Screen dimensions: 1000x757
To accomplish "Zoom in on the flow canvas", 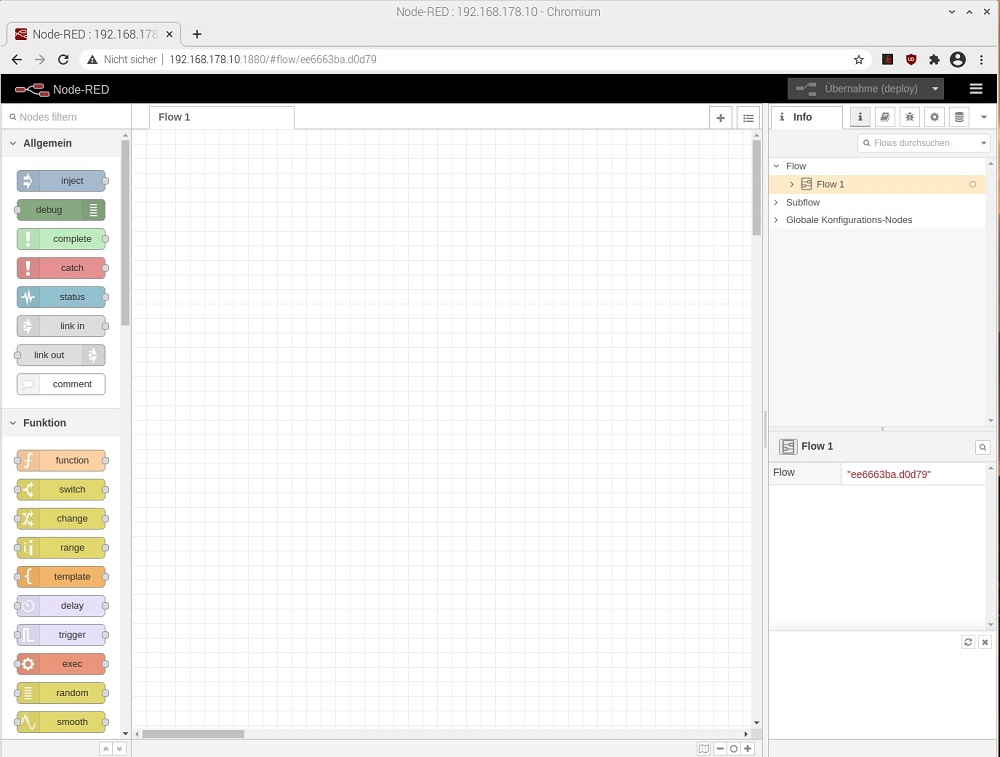I will [x=747, y=748].
